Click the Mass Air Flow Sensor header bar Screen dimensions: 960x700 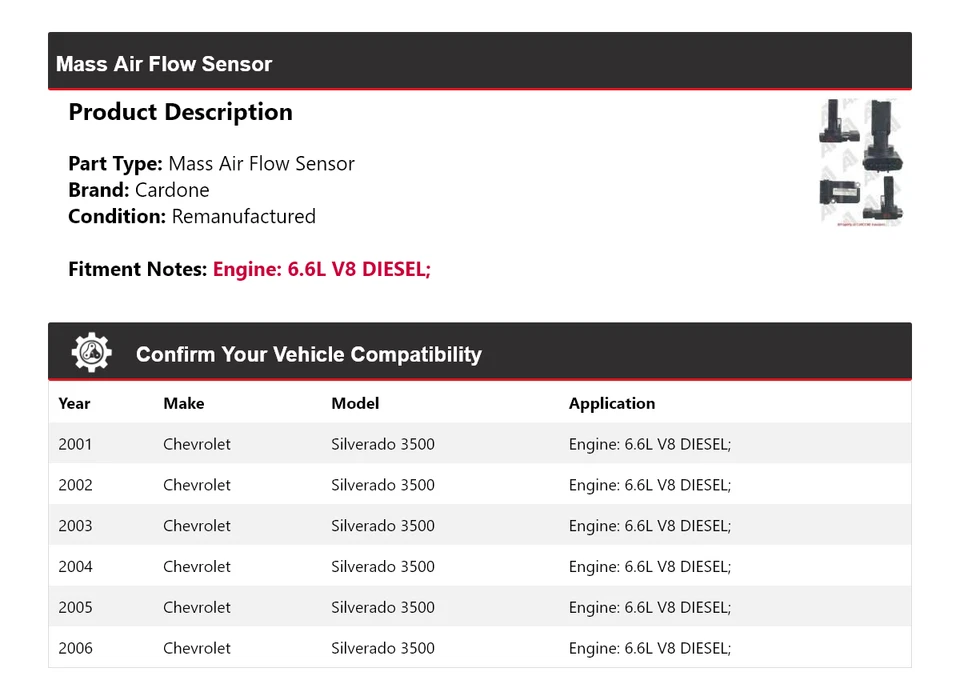pos(479,63)
